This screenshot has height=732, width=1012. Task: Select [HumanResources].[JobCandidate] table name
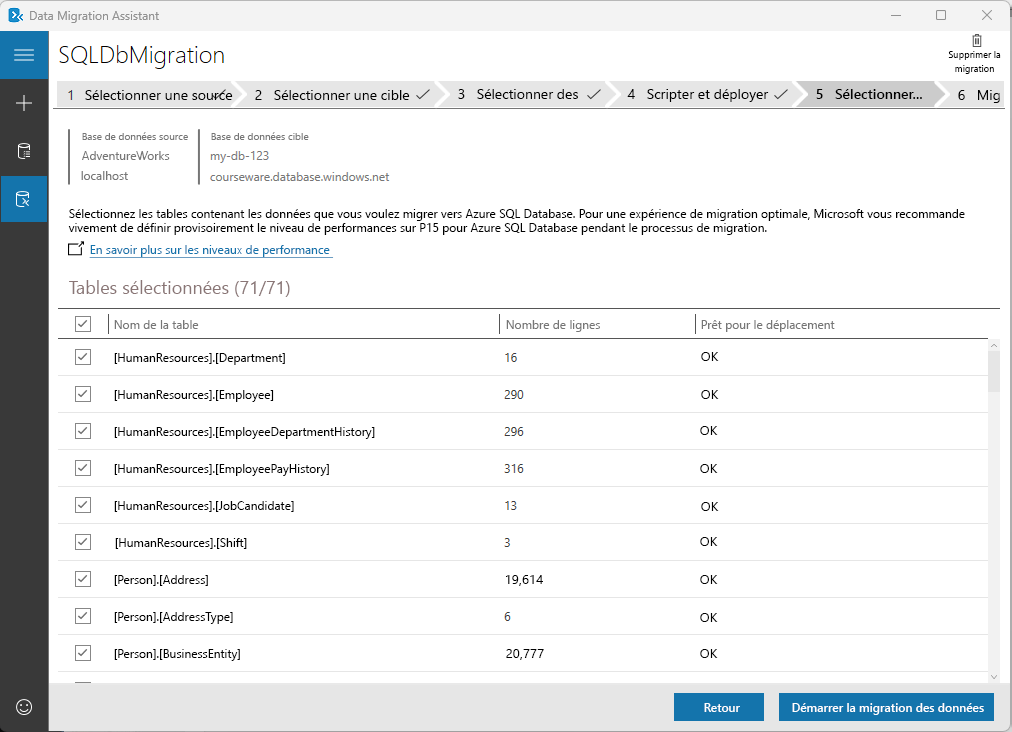click(x=204, y=505)
